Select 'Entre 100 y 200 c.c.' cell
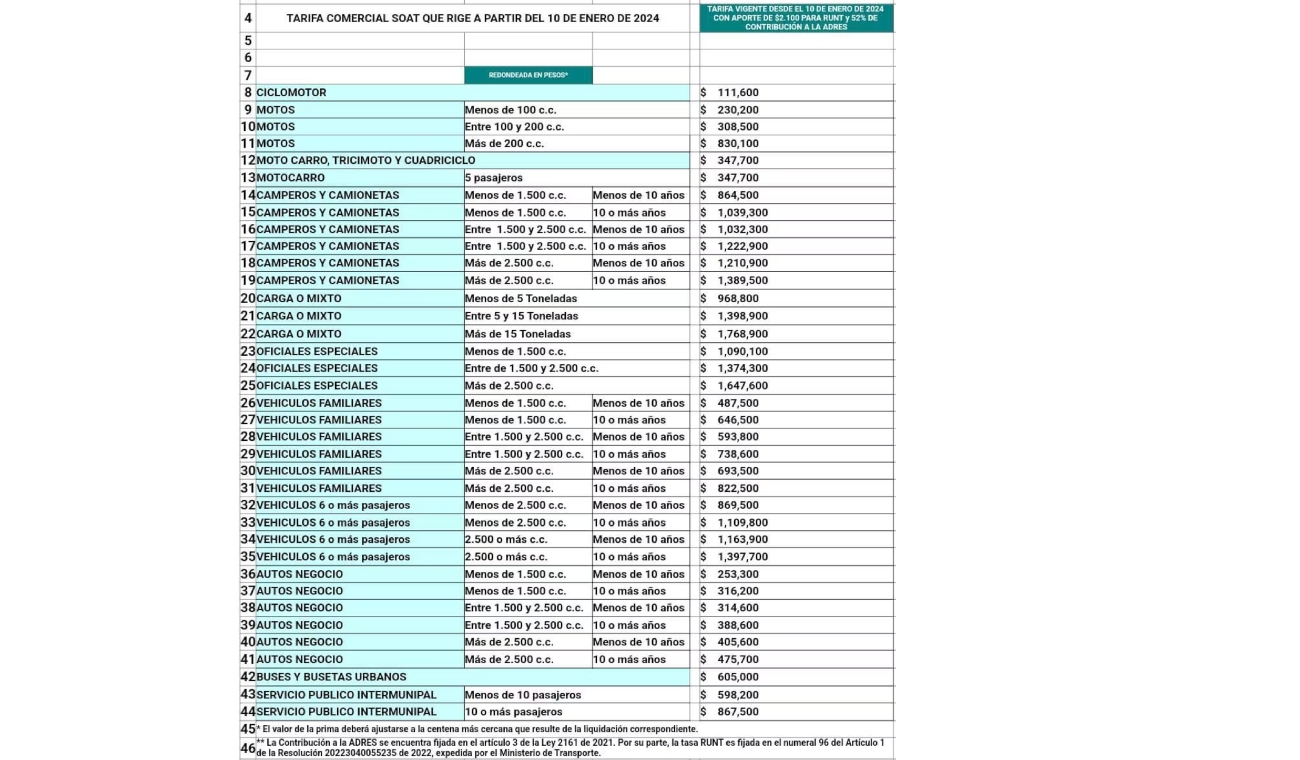1300x760 pixels. tap(576, 127)
